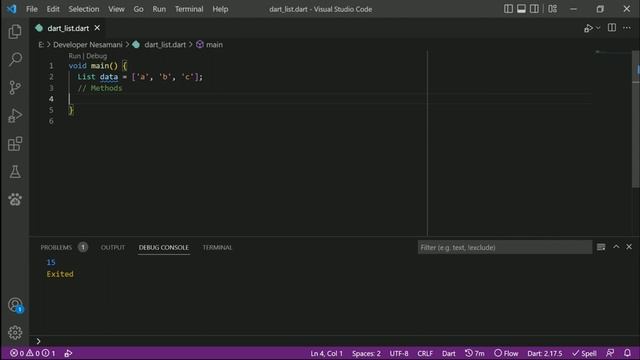Image resolution: width=640 pixels, height=360 pixels.
Task: Open the Edit menu
Action: pyautogui.click(x=53, y=9)
